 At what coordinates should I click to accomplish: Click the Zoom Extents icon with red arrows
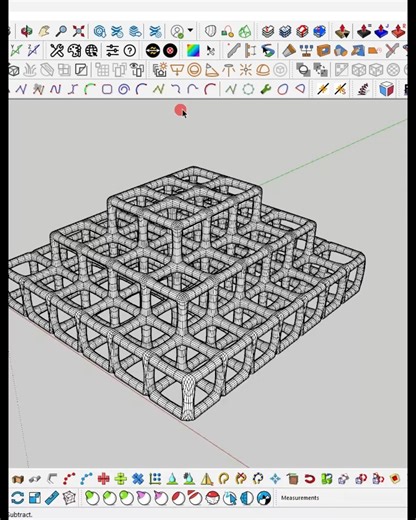(79, 31)
